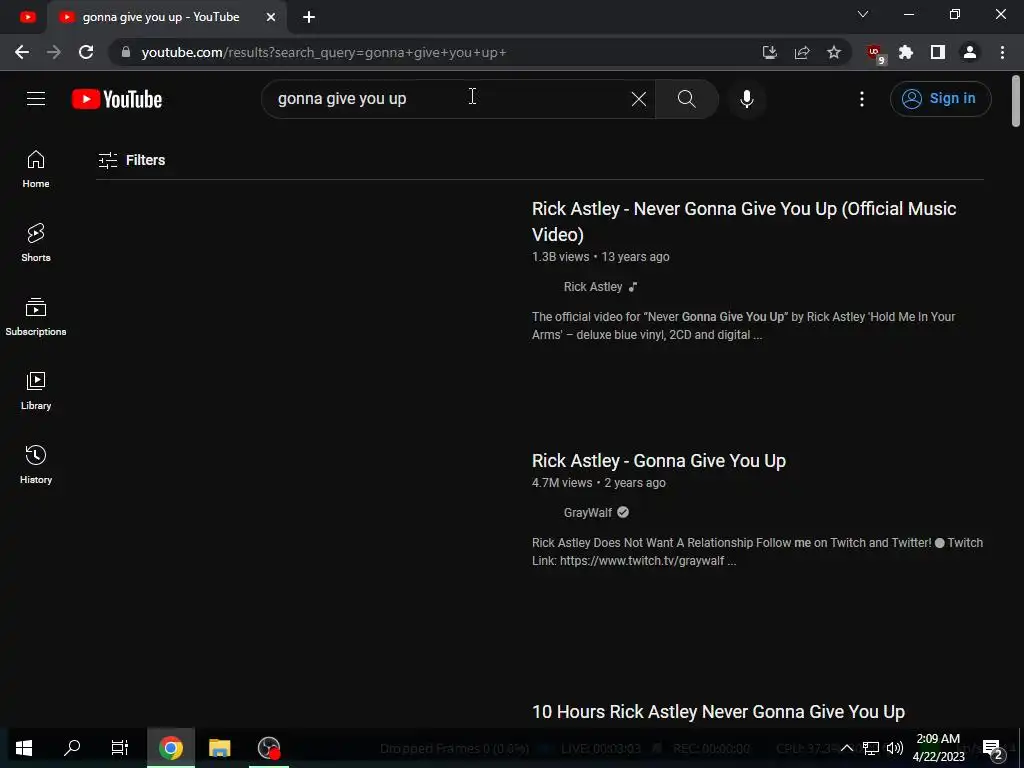Screen dimensions: 1024x768
Task: Clear the search query with X
Action: click(x=639, y=99)
